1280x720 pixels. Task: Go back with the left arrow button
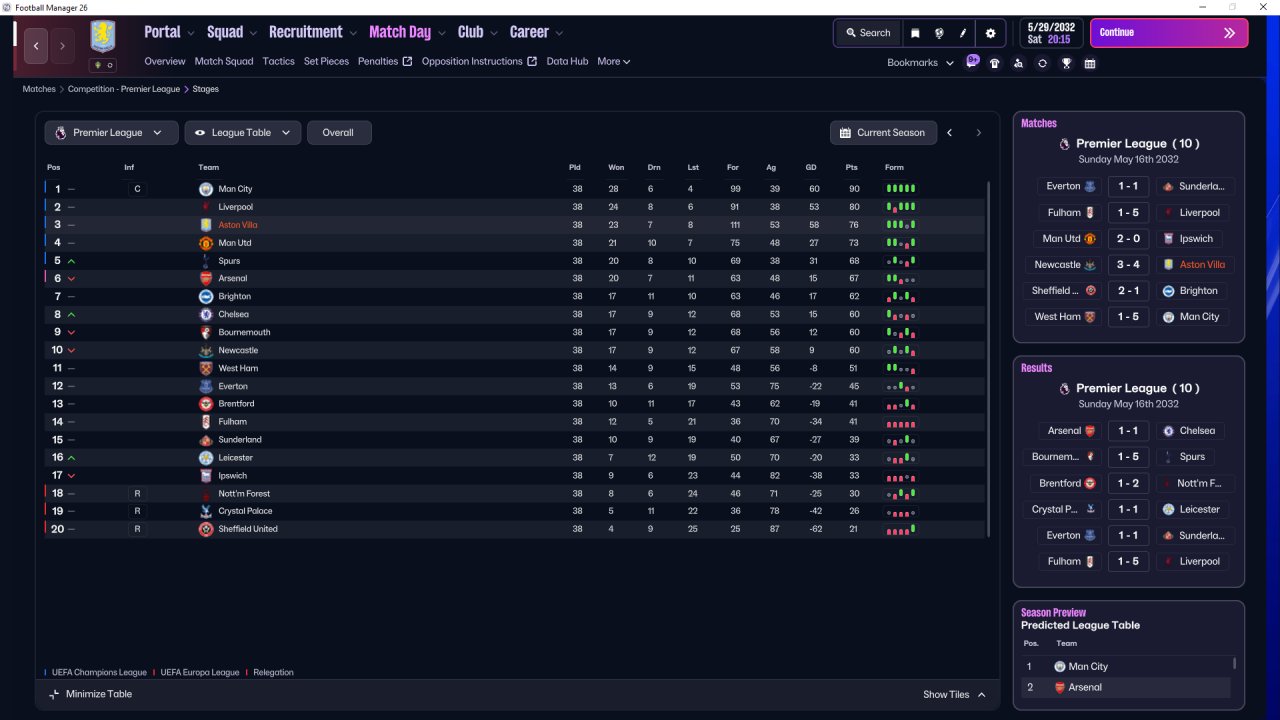[37, 46]
